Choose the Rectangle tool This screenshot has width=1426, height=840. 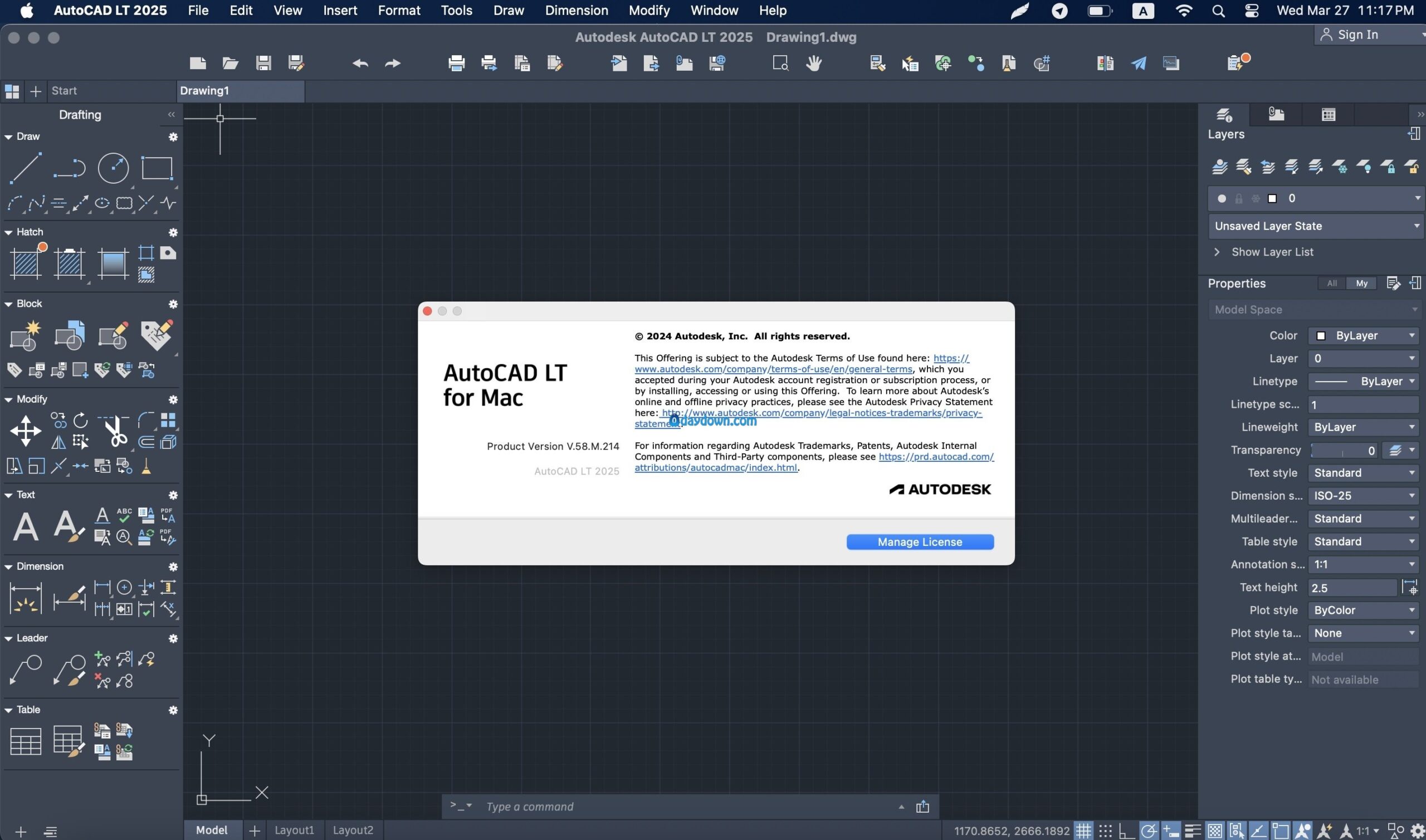click(157, 168)
